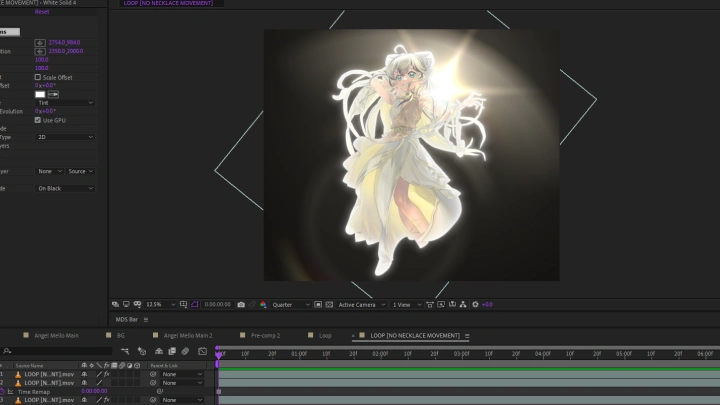Uncheck the Use GPU checkbox
The height and width of the screenshot is (405, 720).
[x=38, y=120]
